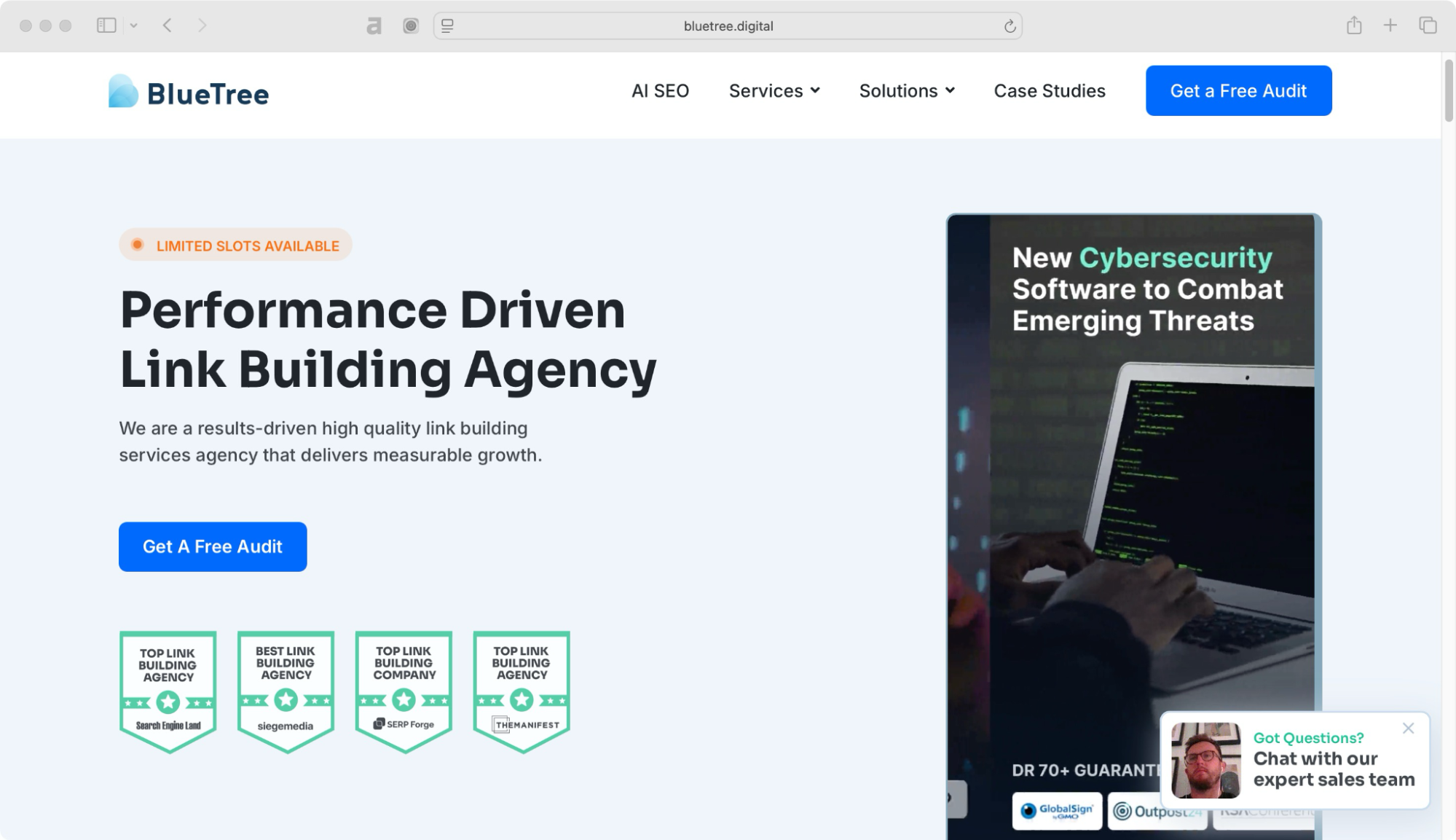Click the Search Engine Land badge
The width and height of the screenshot is (1456, 840).
click(168, 691)
